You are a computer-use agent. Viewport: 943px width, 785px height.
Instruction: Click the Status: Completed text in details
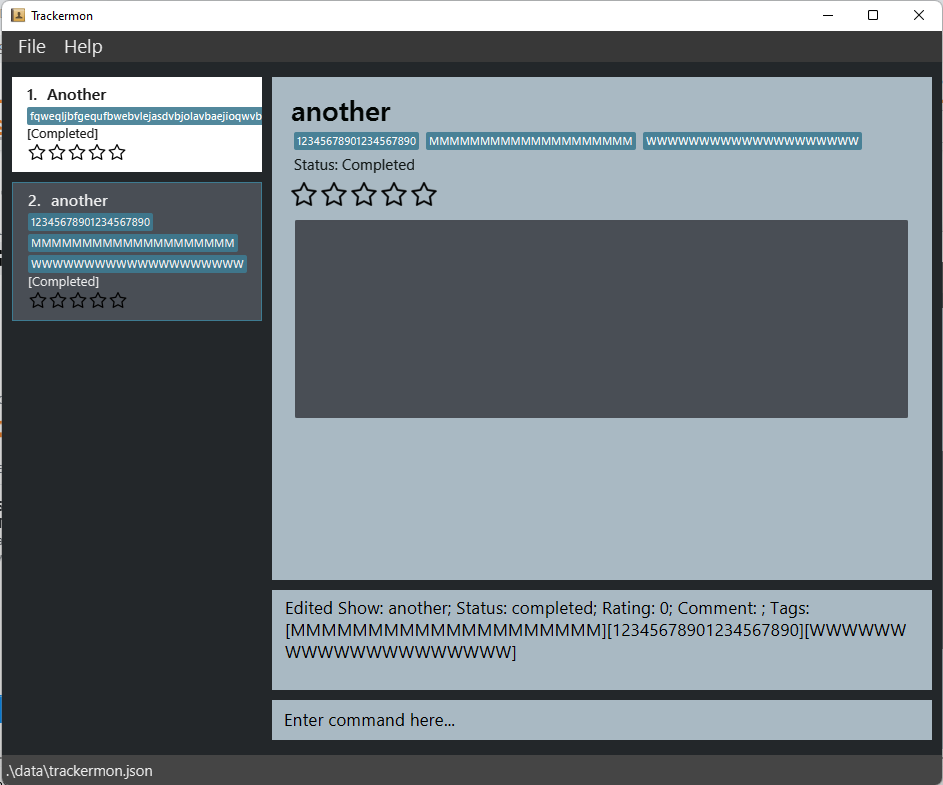click(x=354, y=165)
